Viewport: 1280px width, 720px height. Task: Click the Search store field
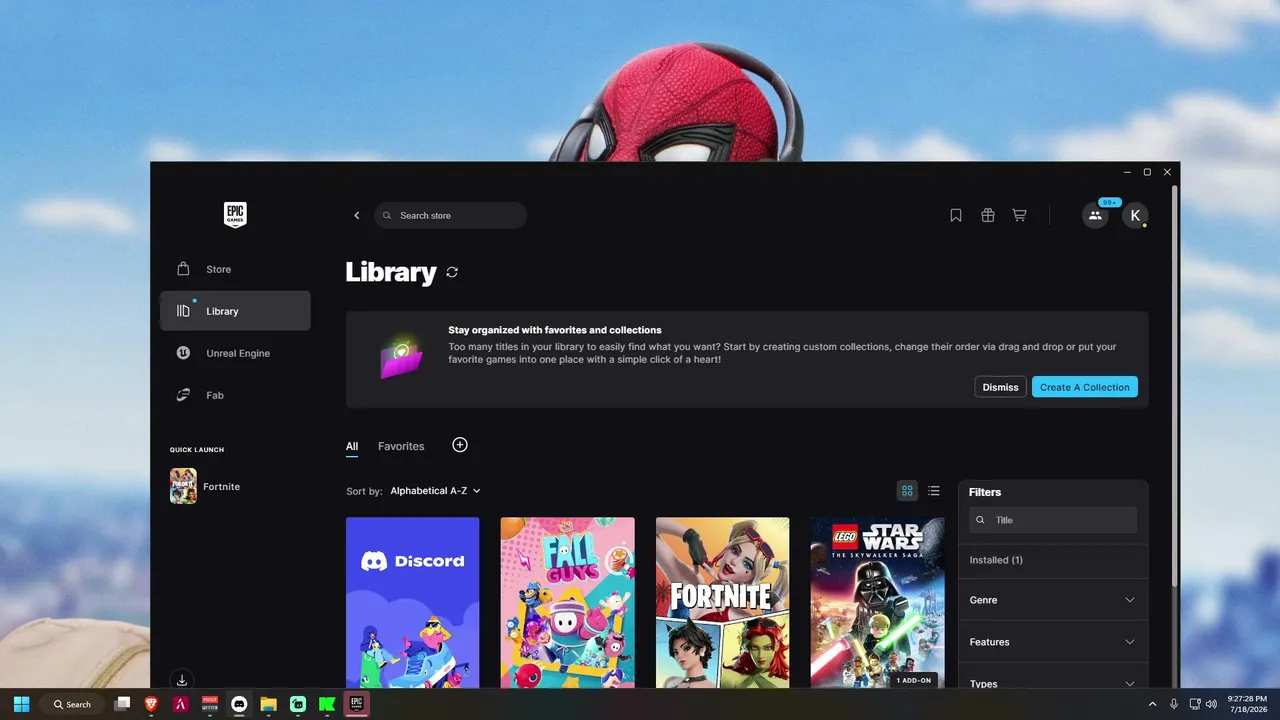pos(451,215)
